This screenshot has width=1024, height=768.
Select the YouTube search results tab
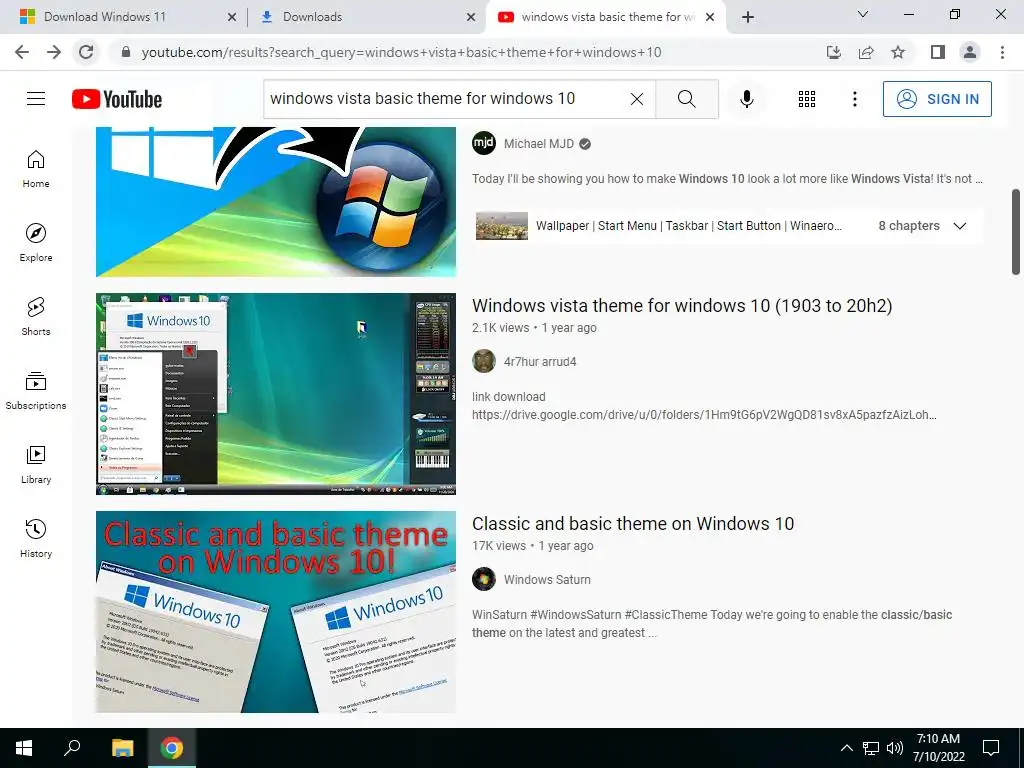click(x=607, y=17)
